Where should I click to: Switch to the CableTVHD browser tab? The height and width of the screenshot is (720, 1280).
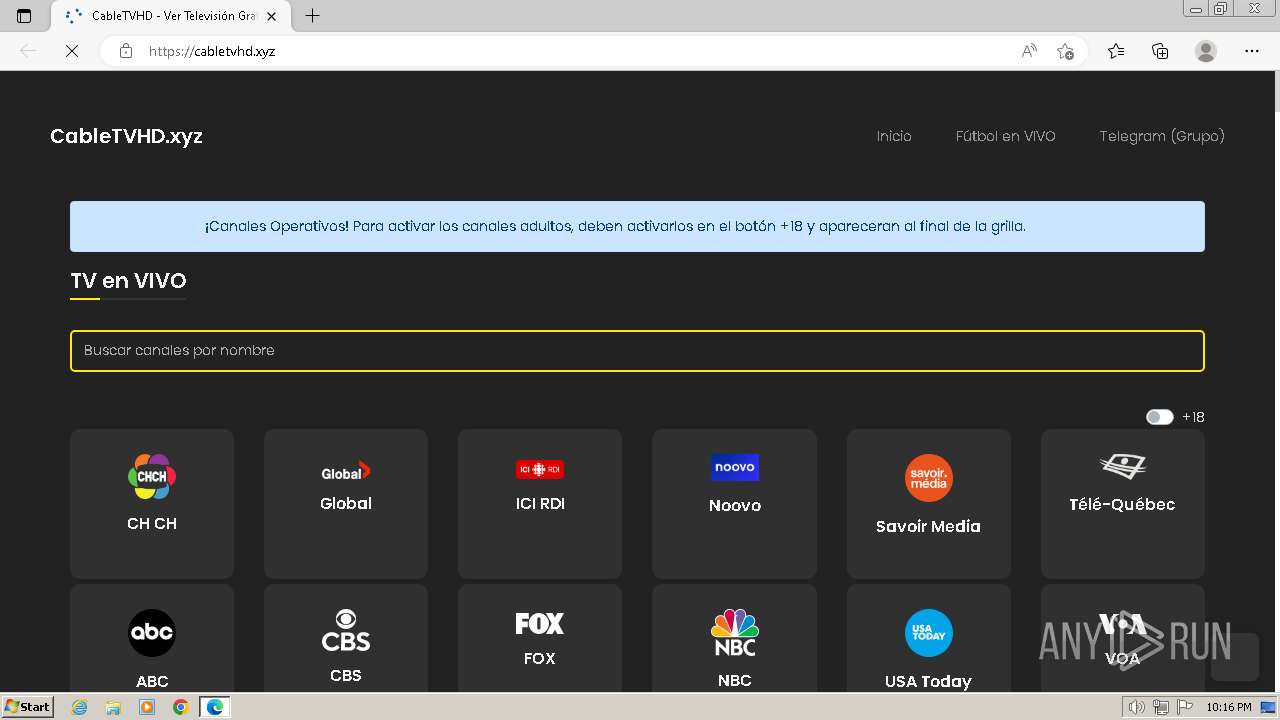(x=170, y=16)
